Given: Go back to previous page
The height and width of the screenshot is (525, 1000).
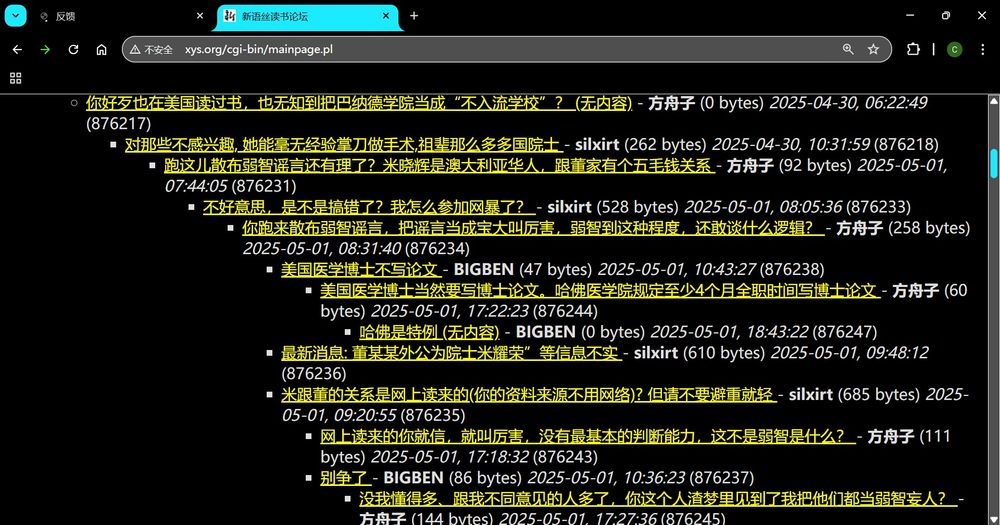Looking at the screenshot, I should tap(17, 49).
